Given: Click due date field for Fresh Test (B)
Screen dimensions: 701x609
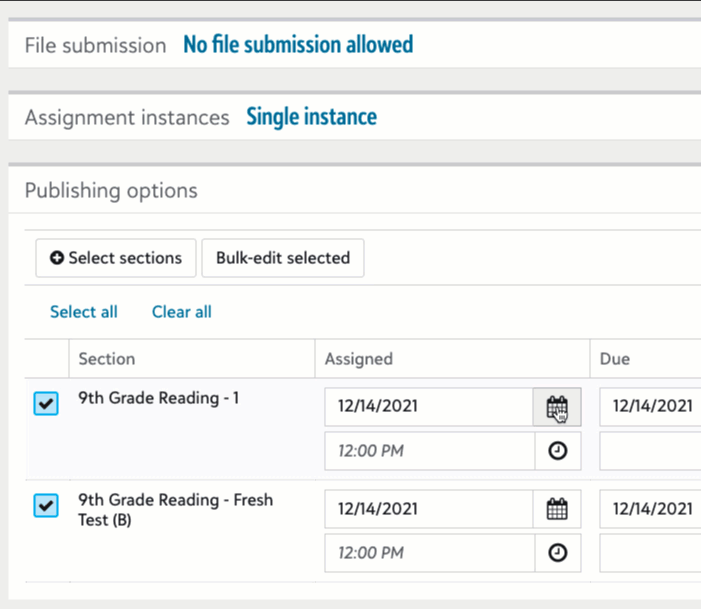Looking at the screenshot, I should [650, 509].
